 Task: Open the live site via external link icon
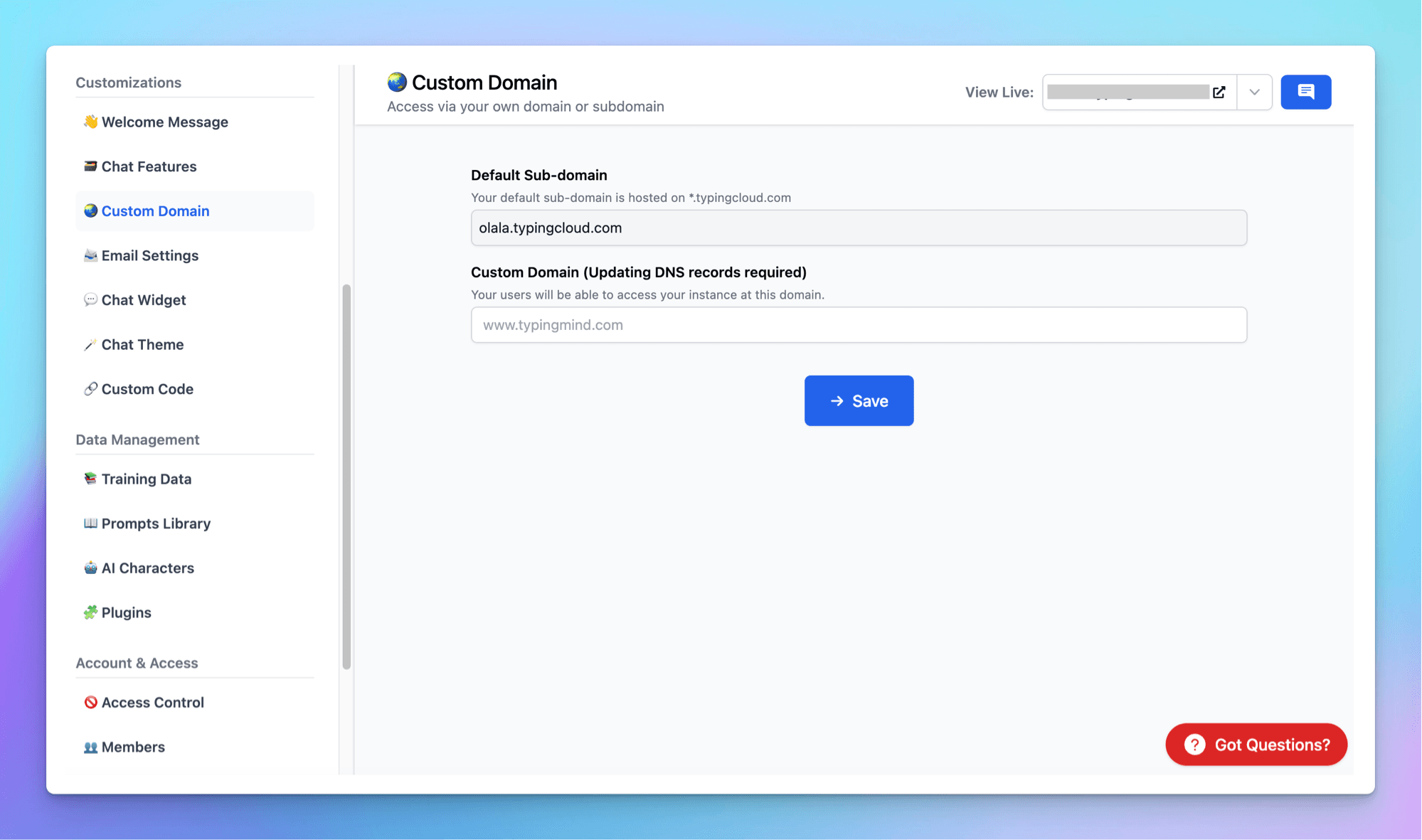tap(1219, 92)
